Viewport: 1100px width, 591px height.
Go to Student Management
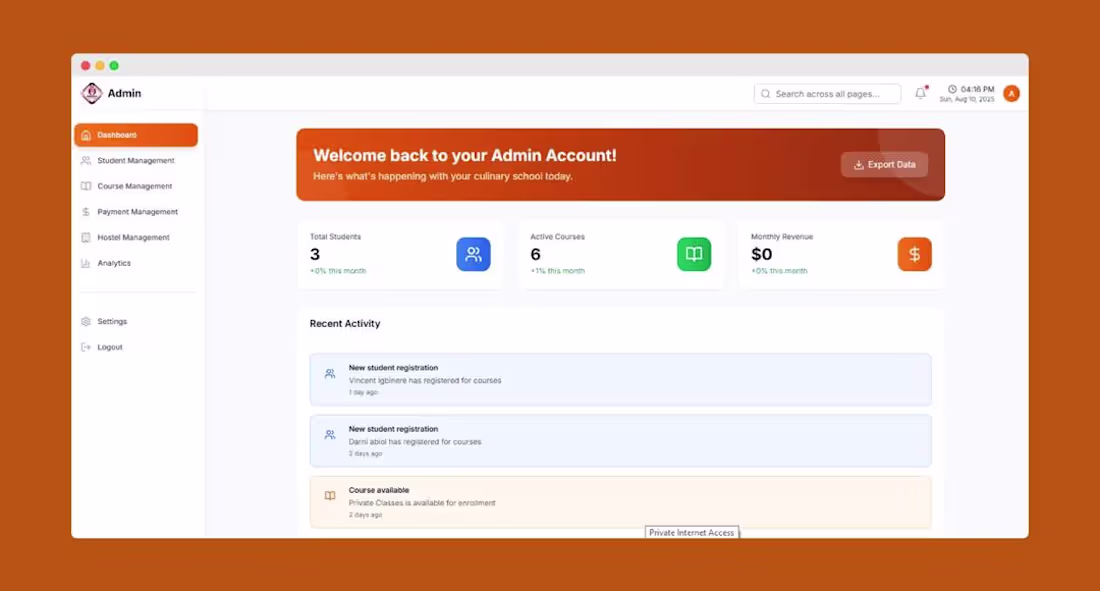[136, 161]
